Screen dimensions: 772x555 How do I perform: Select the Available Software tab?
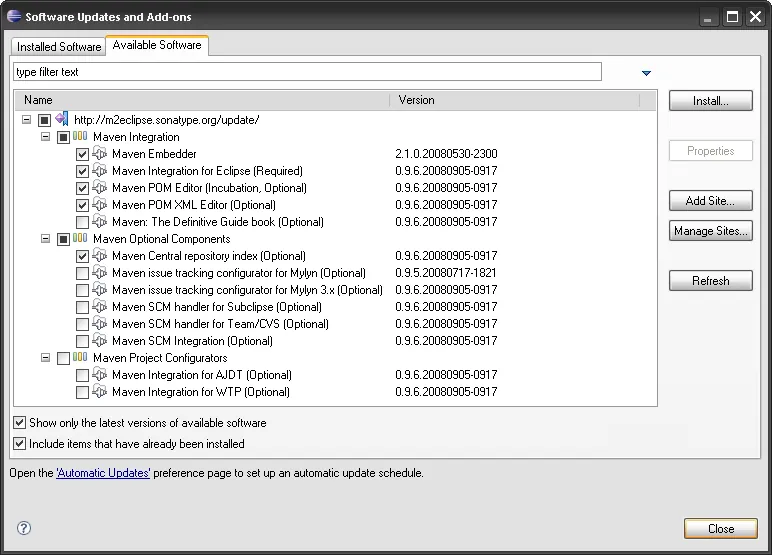[x=157, y=45]
